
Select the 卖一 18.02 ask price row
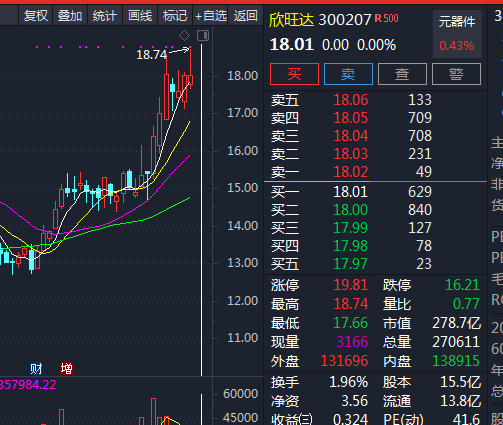(375, 172)
